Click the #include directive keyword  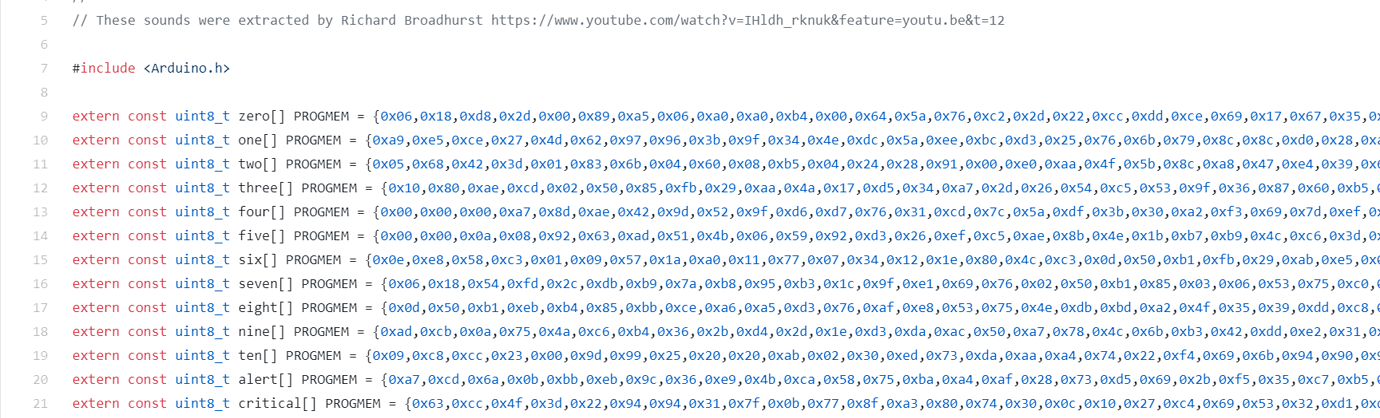coord(104,69)
